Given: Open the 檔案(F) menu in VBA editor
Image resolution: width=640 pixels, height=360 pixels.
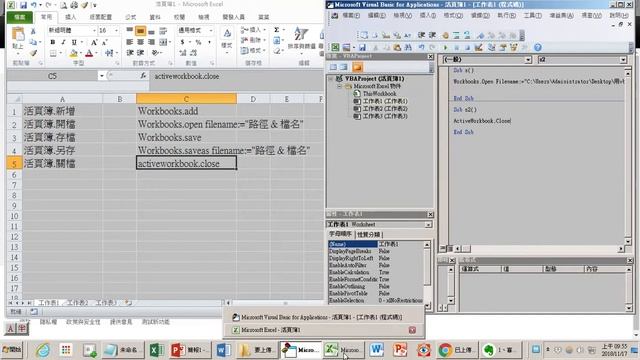Looking at the screenshot, I should coord(351,16).
